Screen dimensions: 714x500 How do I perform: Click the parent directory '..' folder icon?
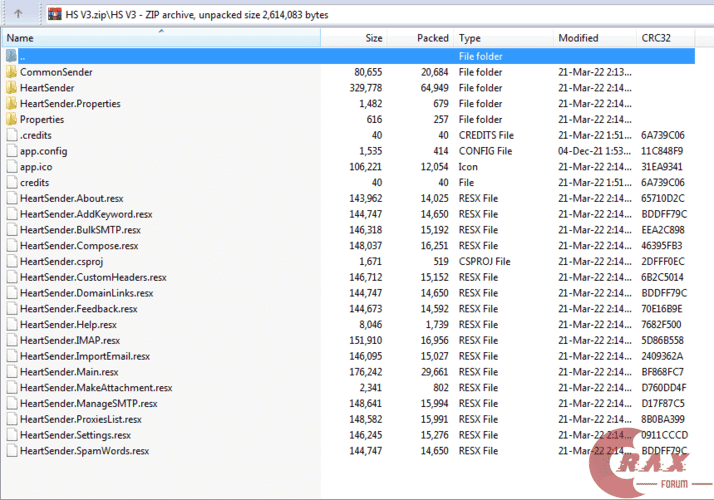[x=11, y=57]
